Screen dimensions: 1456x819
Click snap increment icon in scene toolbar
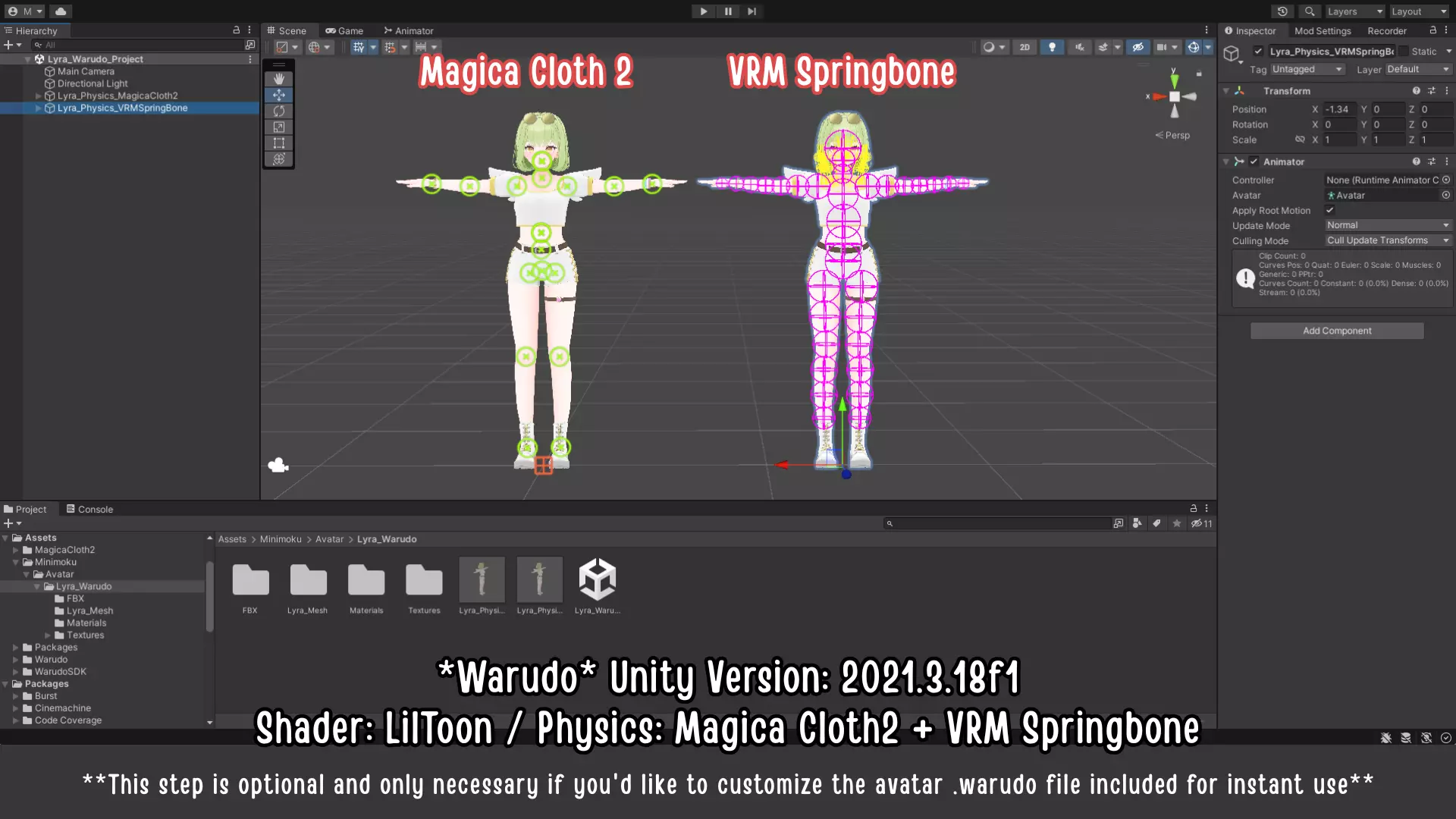420,47
